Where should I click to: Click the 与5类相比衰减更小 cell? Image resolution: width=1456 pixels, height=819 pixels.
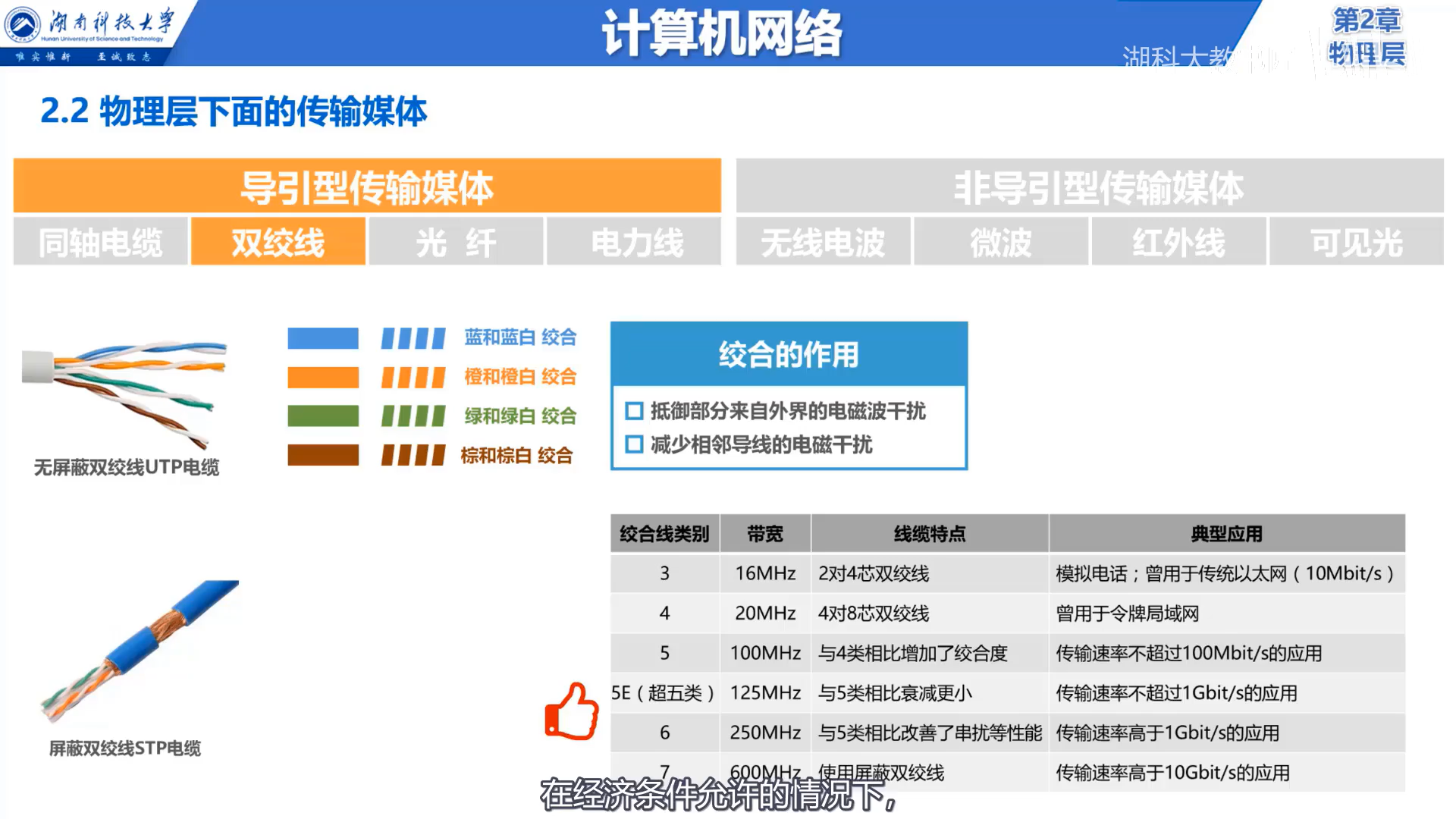pos(930,692)
